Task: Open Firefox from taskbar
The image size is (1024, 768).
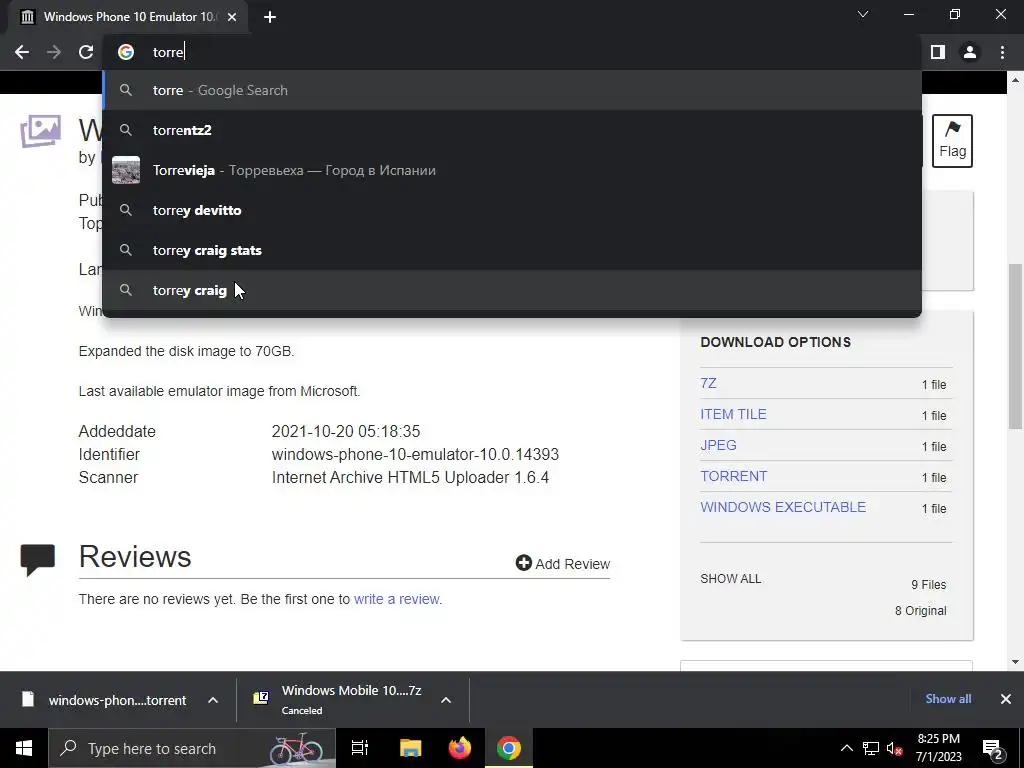Action: 460,748
